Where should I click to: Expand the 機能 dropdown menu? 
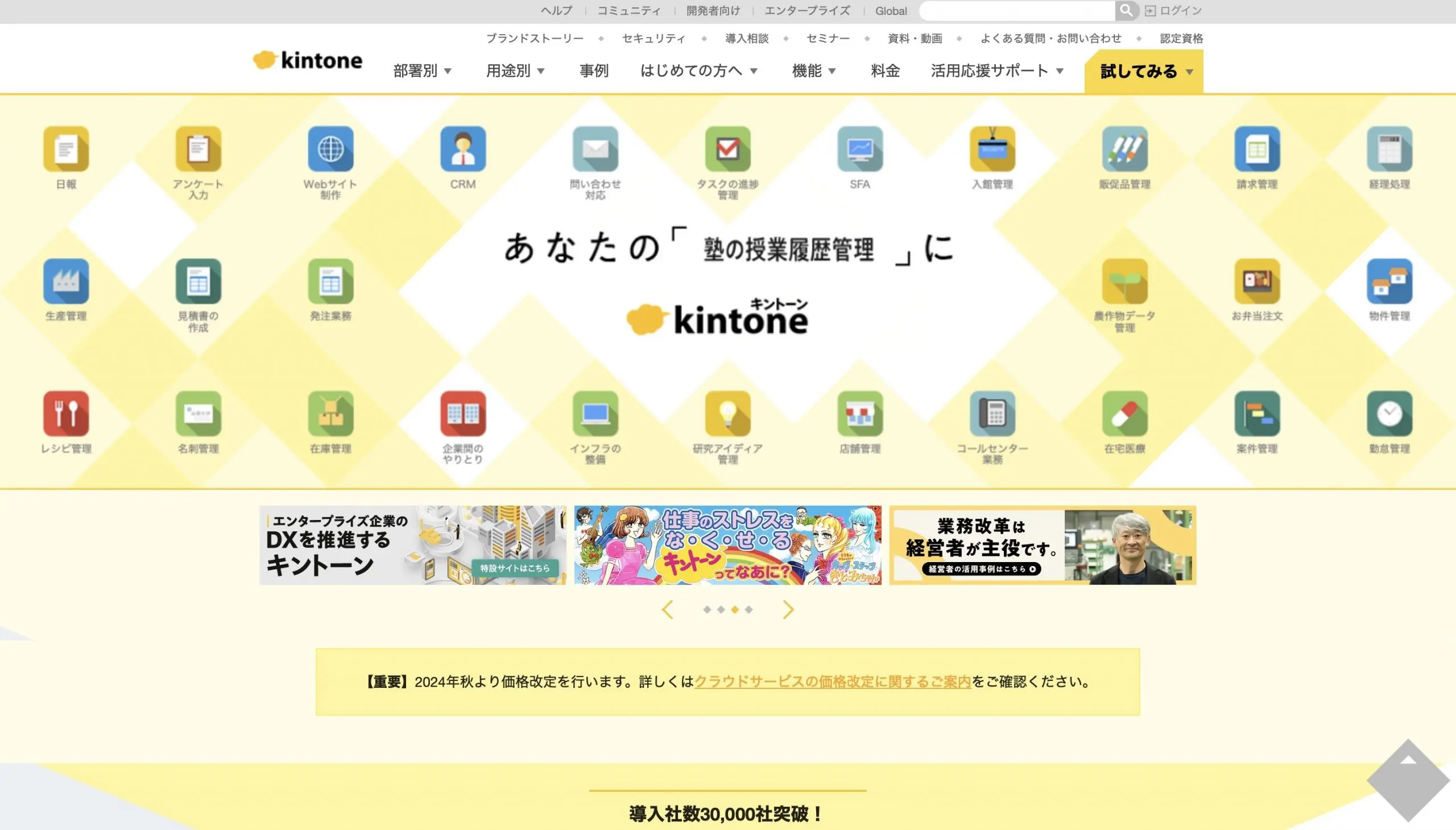(x=814, y=71)
